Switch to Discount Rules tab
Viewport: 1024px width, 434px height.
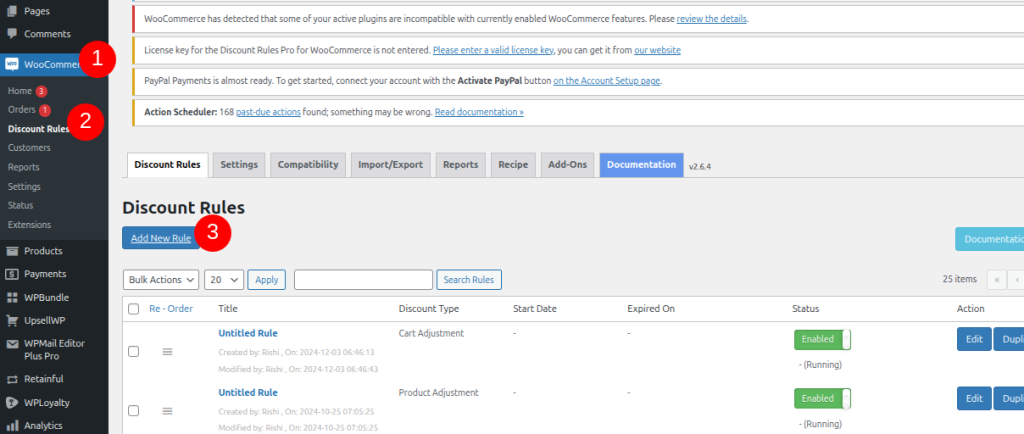(x=167, y=165)
